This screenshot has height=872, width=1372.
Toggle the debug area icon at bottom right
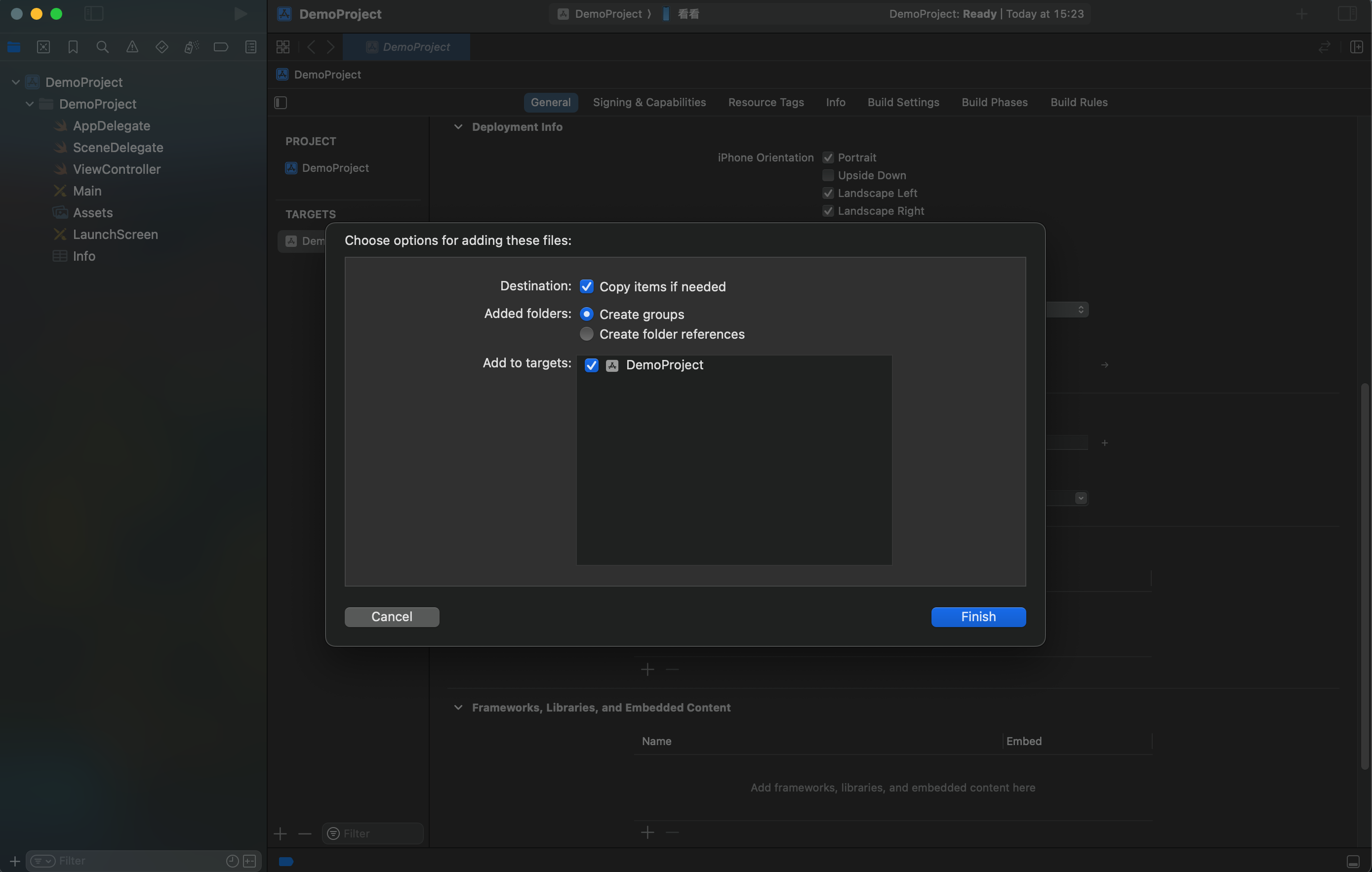[1353, 862]
